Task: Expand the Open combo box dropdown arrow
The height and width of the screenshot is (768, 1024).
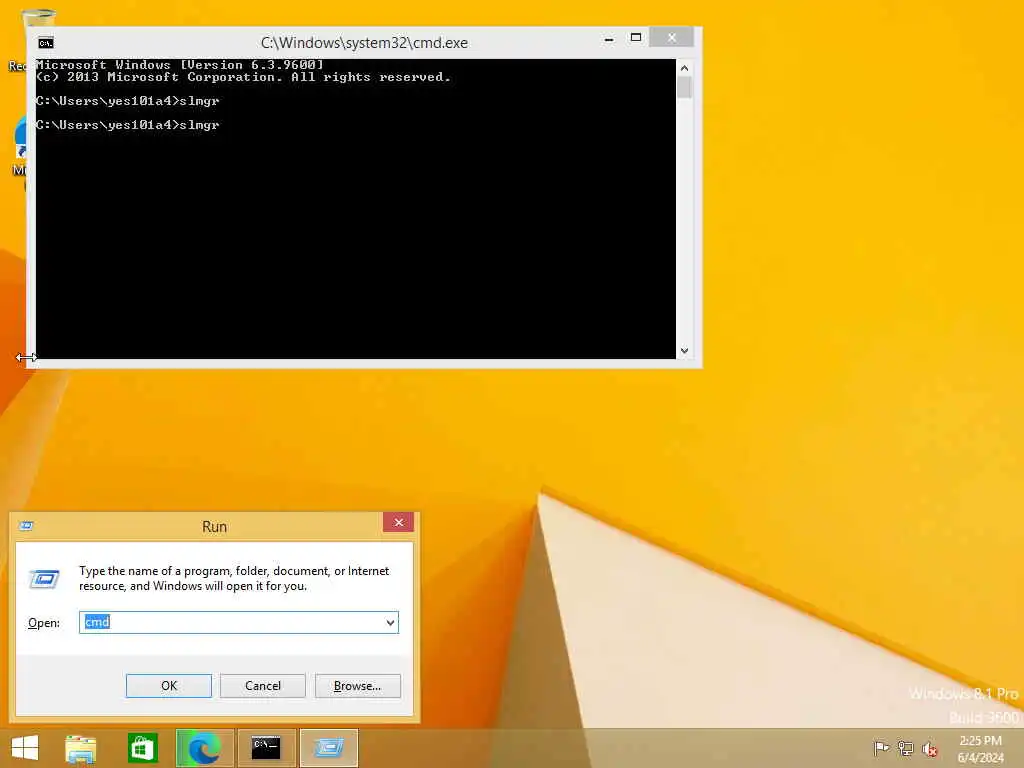Action: pos(391,622)
